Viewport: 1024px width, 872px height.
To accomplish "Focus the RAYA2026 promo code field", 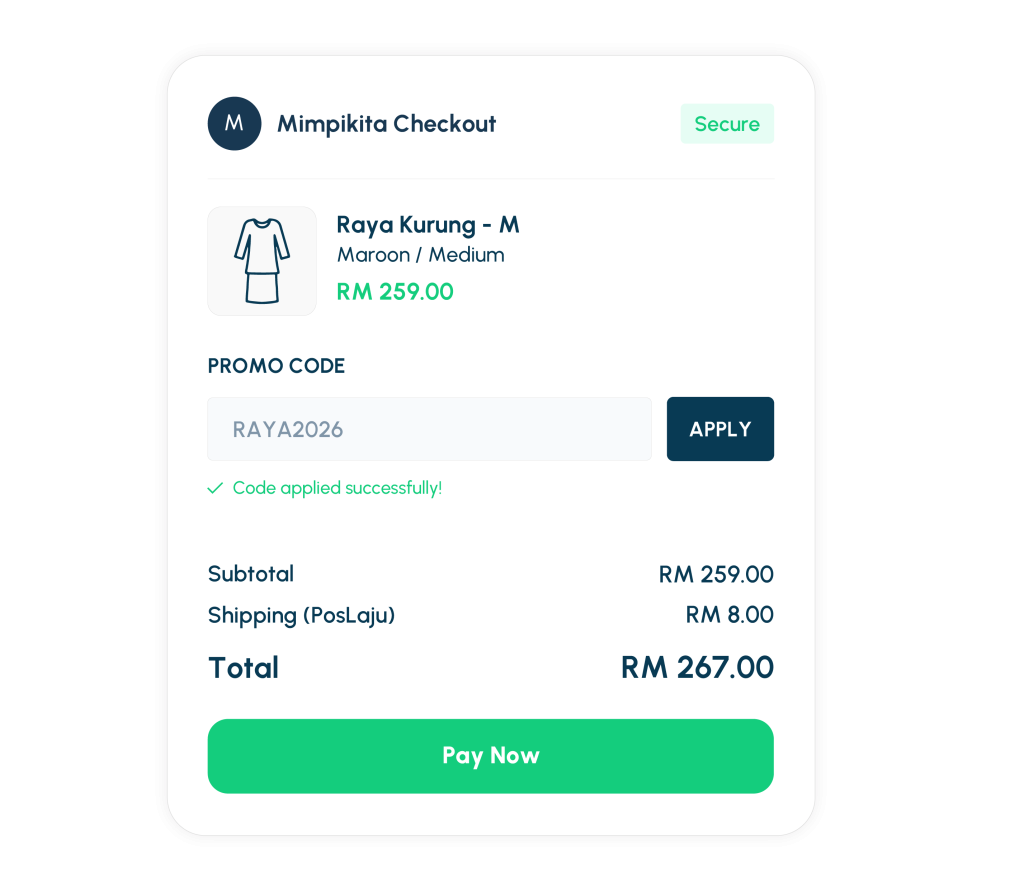I will 429,429.
